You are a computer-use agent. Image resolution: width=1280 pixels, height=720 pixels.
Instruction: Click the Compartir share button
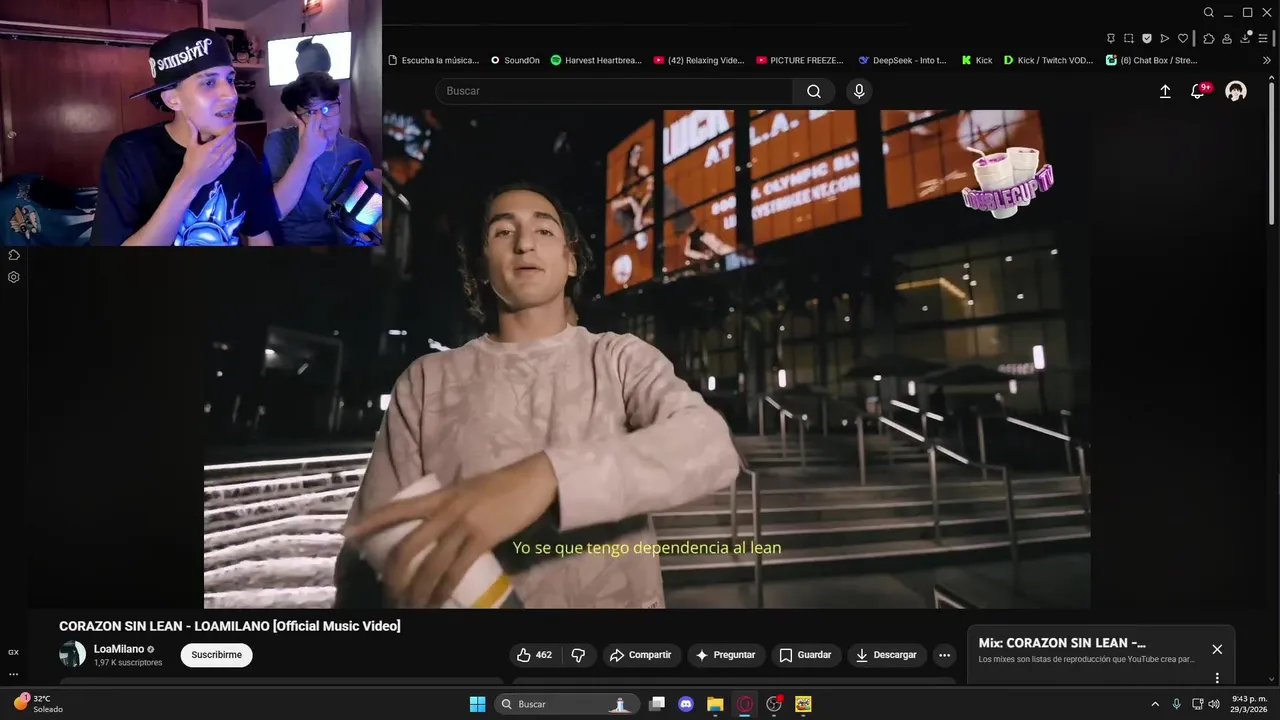click(x=641, y=655)
